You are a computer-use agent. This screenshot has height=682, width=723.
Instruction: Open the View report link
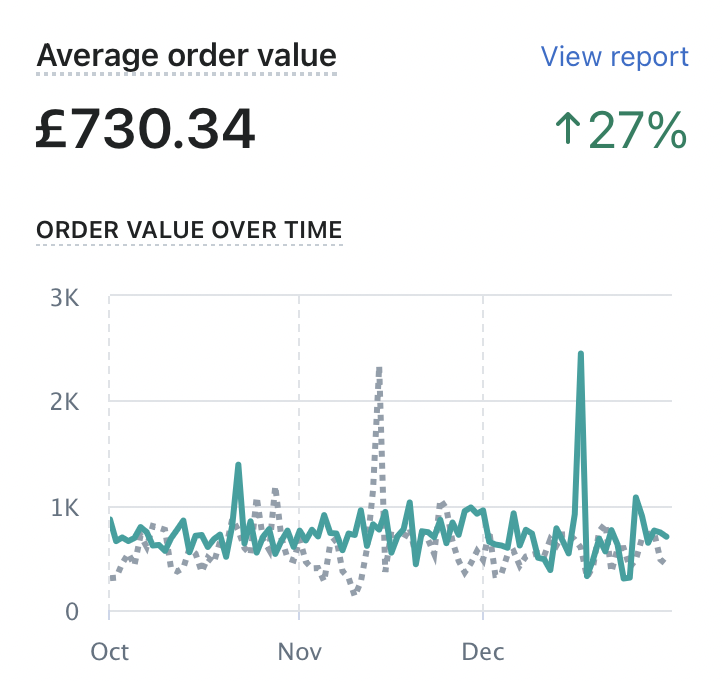click(x=614, y=56)
